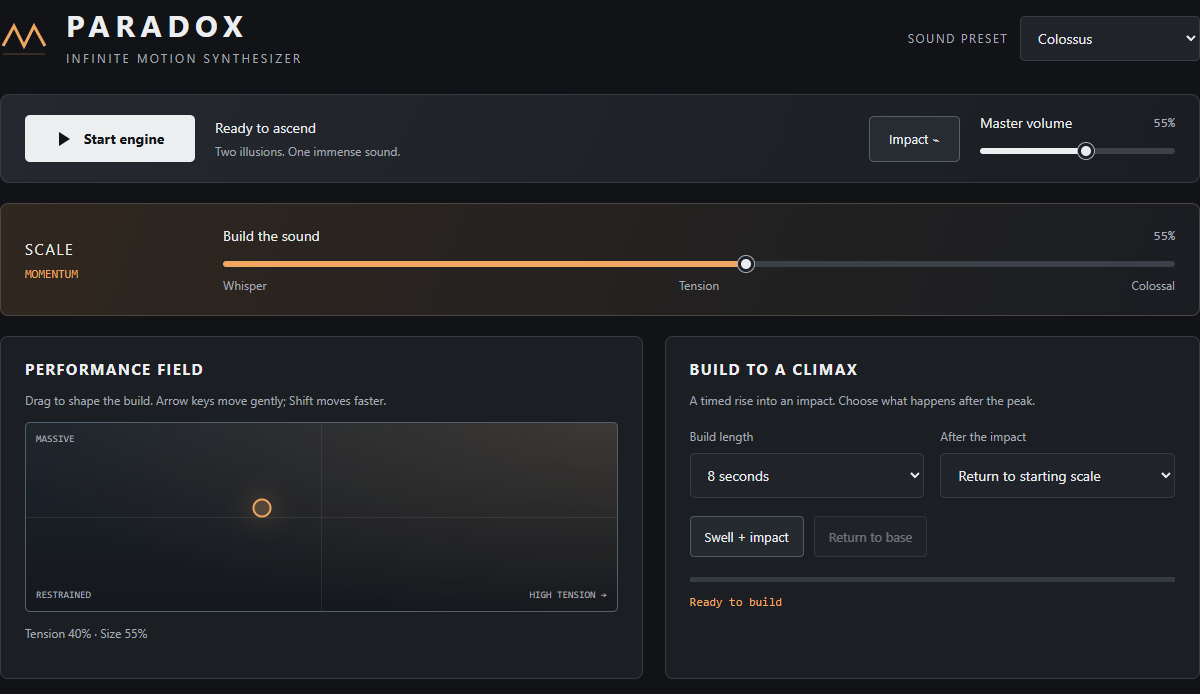1200x694 pixels.
Task: Click the Start engine button
Action: tap(110, 139)
